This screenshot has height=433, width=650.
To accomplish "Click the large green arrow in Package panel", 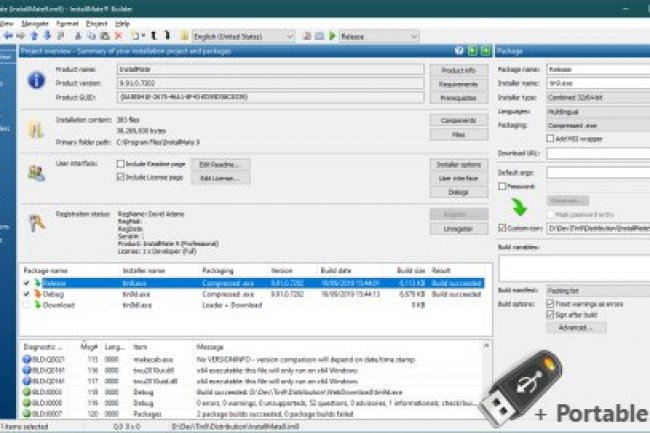I will point(518,208).
